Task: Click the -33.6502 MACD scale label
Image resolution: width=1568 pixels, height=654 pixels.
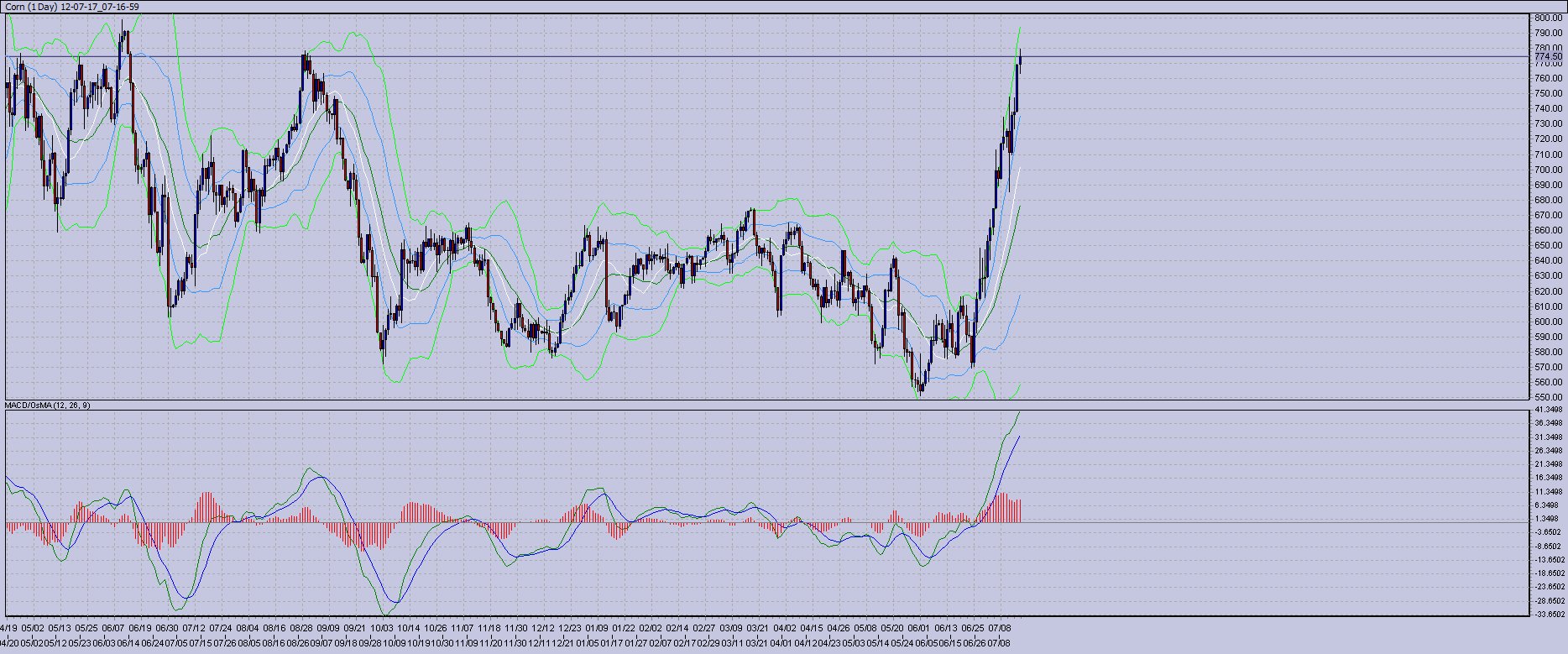Action: pos(1549,614)
